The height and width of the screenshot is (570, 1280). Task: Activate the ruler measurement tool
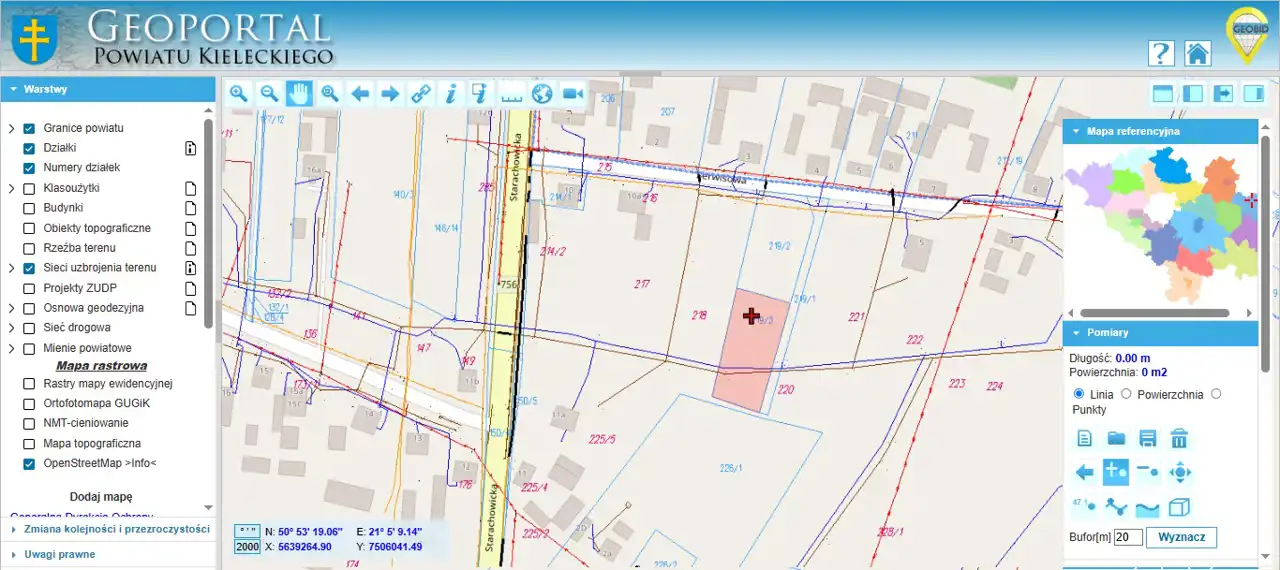[512, 94]
